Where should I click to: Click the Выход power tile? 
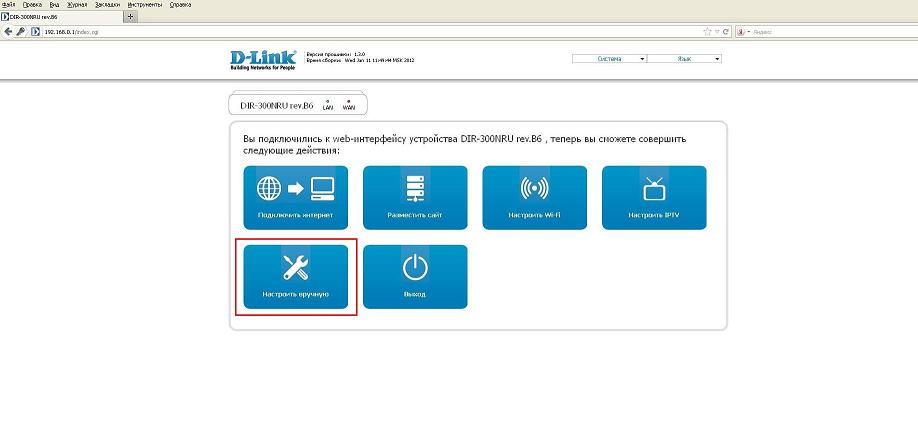(415, 276)
